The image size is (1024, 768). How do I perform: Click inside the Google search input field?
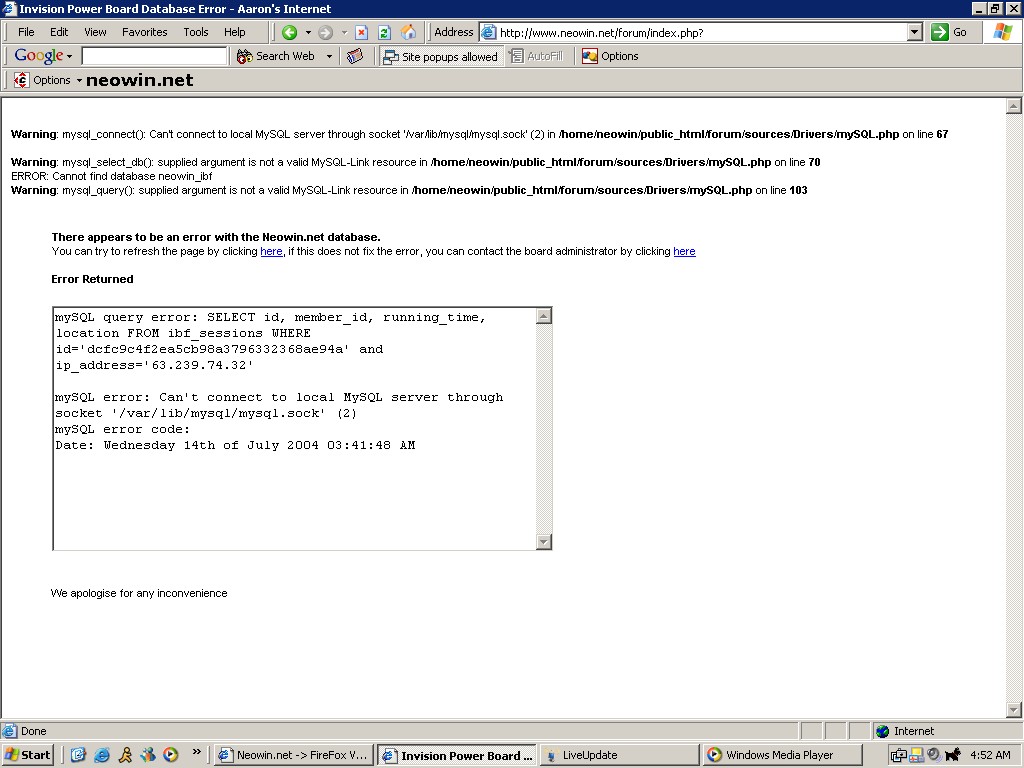pos(154,56)
